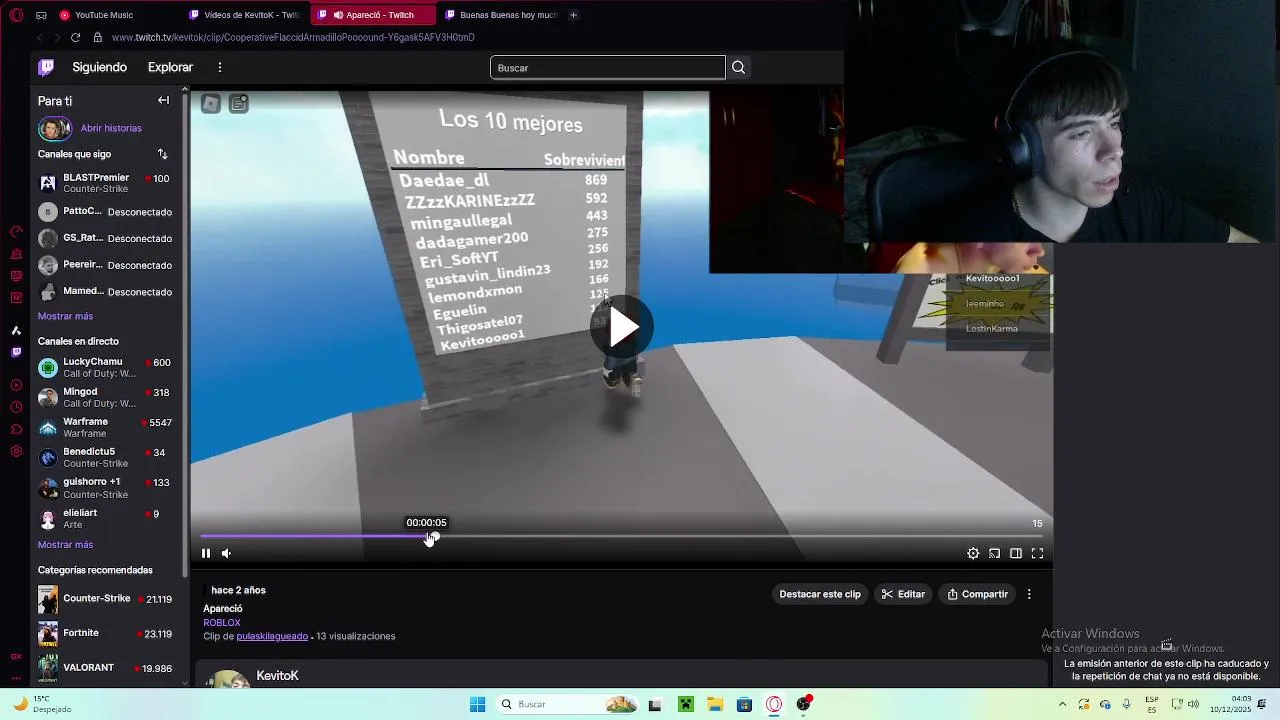Open the Explorar page
The height and width of the screenshot is (720, 1280).
pyautogui.click(x=170, y=67)
